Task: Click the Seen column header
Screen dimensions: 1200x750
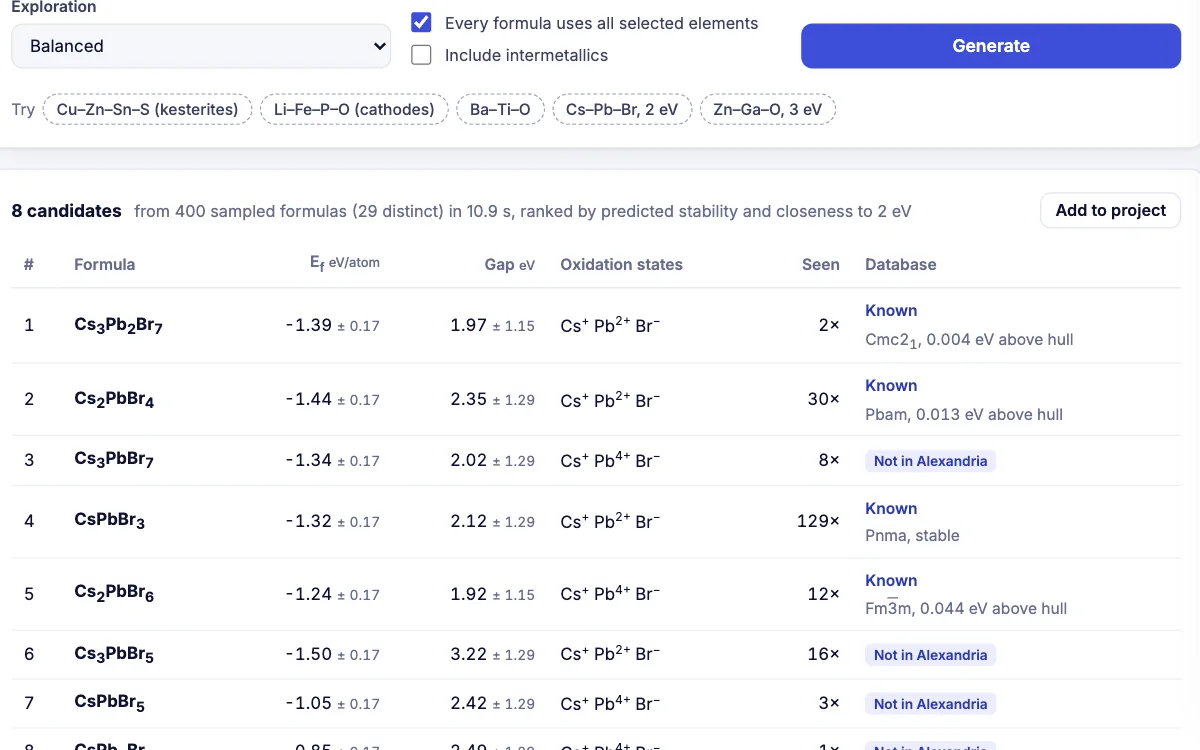Action: tap(821, 265)
